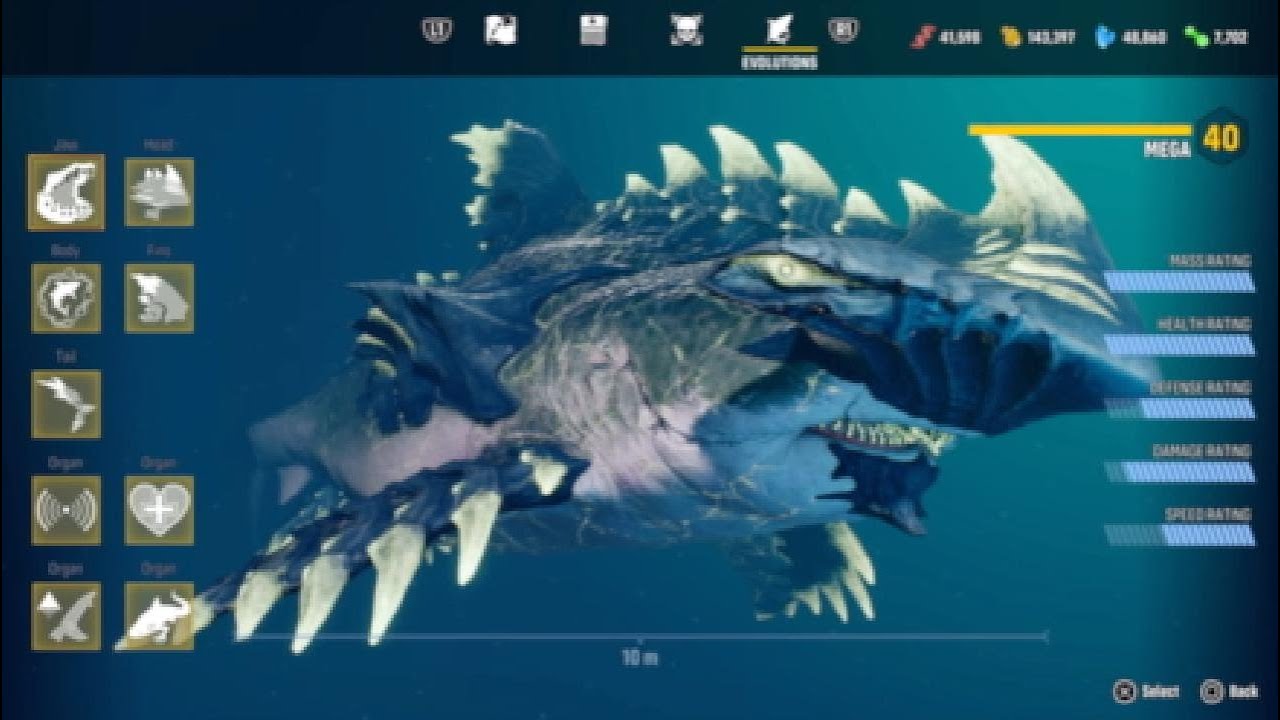Select the sonar organ slot
Viewport: 1280px width, 720px height.
tap(65, 510)
